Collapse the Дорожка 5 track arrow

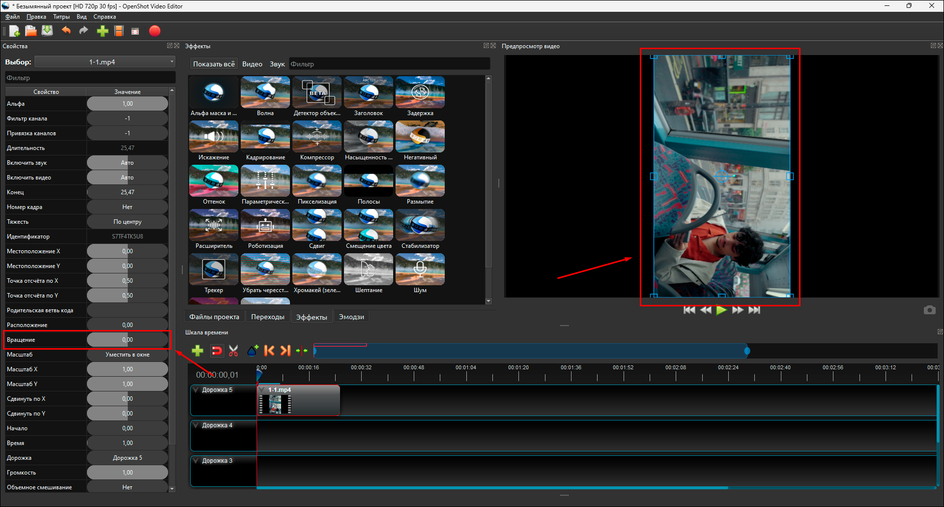196,390
